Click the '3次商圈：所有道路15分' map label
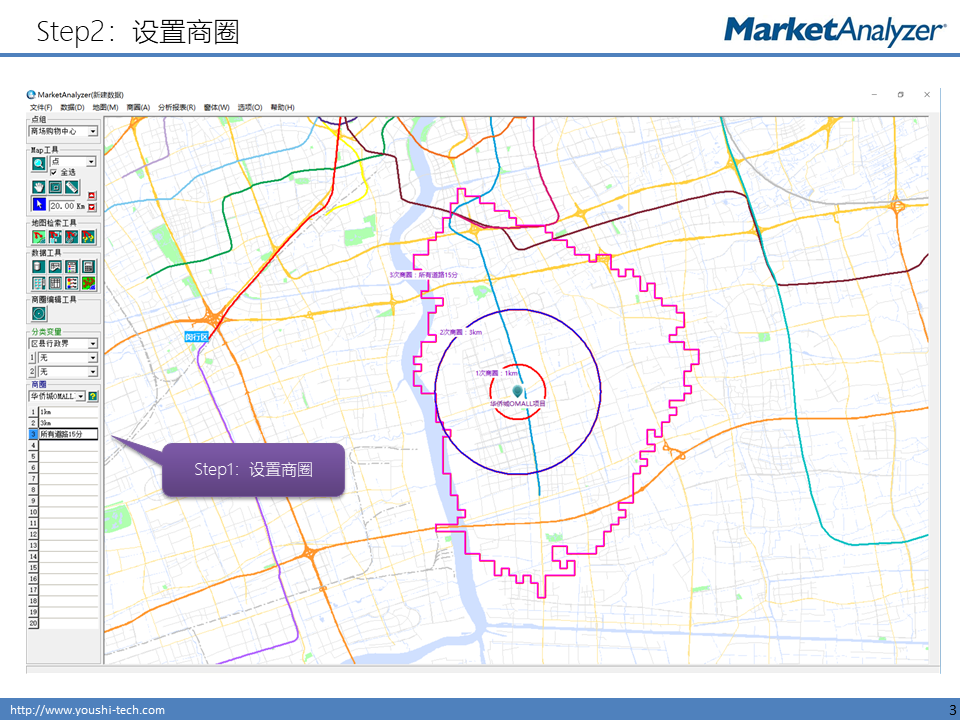This screenshot has width=960, height=720. tap(423, 275)
